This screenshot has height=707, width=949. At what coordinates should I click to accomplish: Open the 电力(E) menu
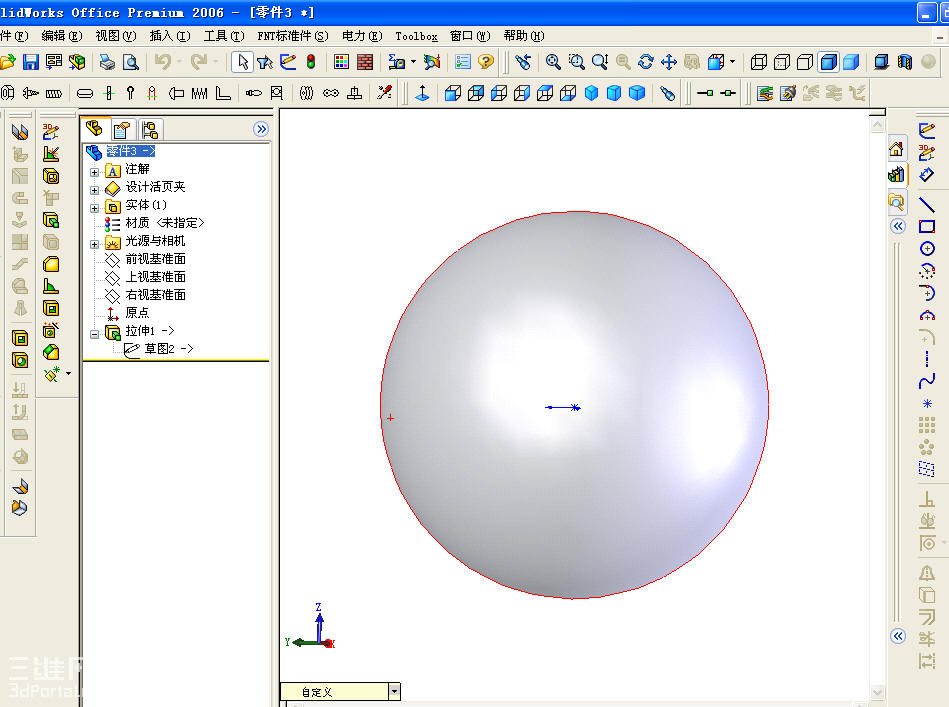pos(362,36)
